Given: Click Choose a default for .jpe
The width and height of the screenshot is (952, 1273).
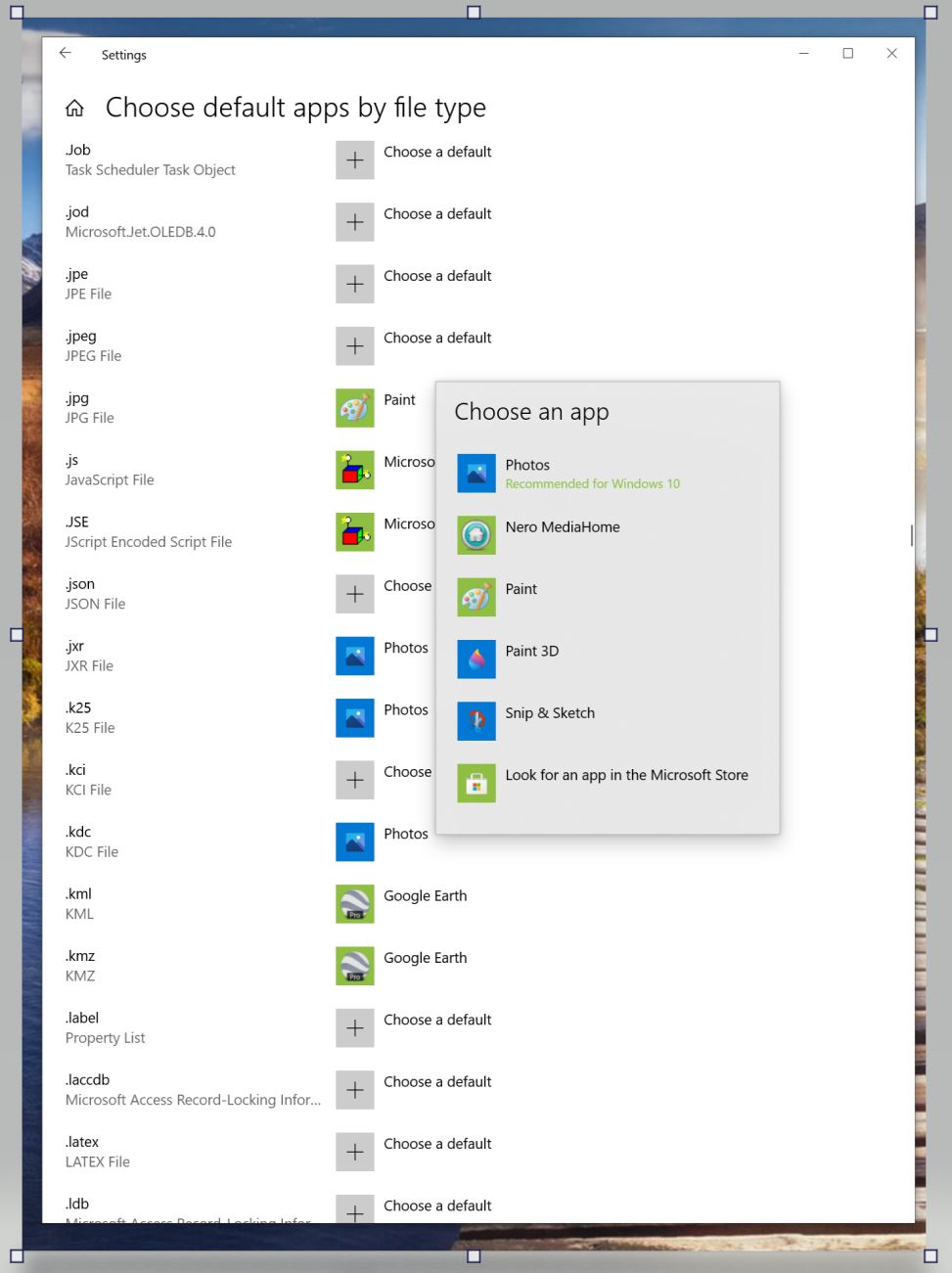Looking at the screenshot, I should point(437,276).
